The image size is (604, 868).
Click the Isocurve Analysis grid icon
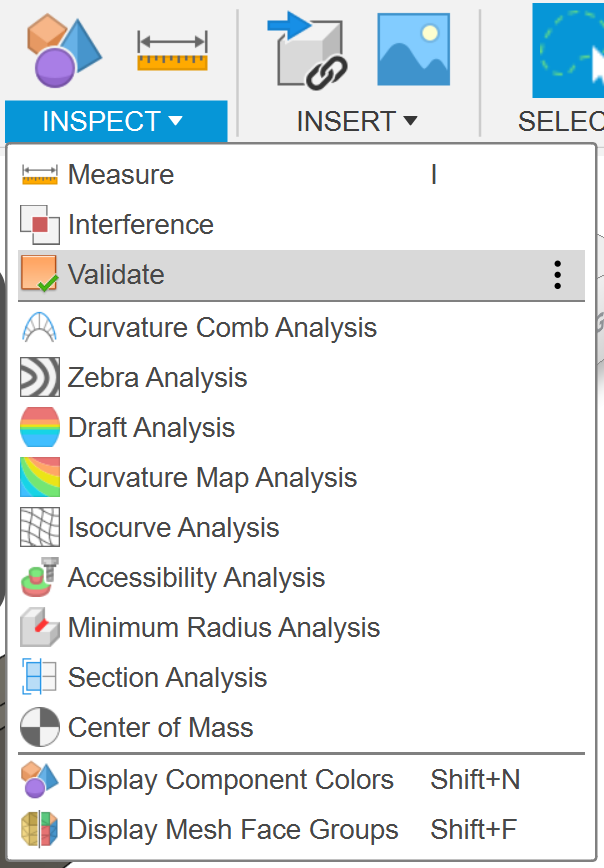point(39,527)
